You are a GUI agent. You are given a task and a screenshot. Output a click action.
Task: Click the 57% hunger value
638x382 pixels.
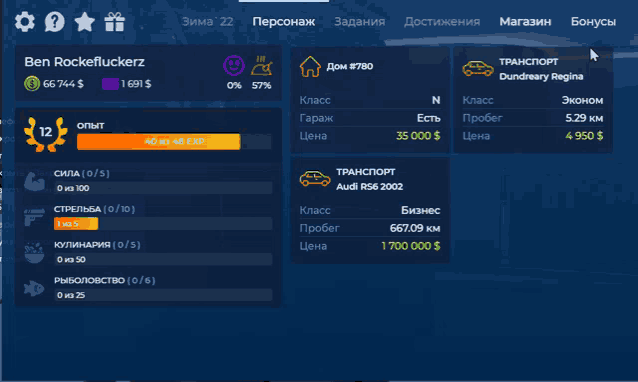point(262,85)
